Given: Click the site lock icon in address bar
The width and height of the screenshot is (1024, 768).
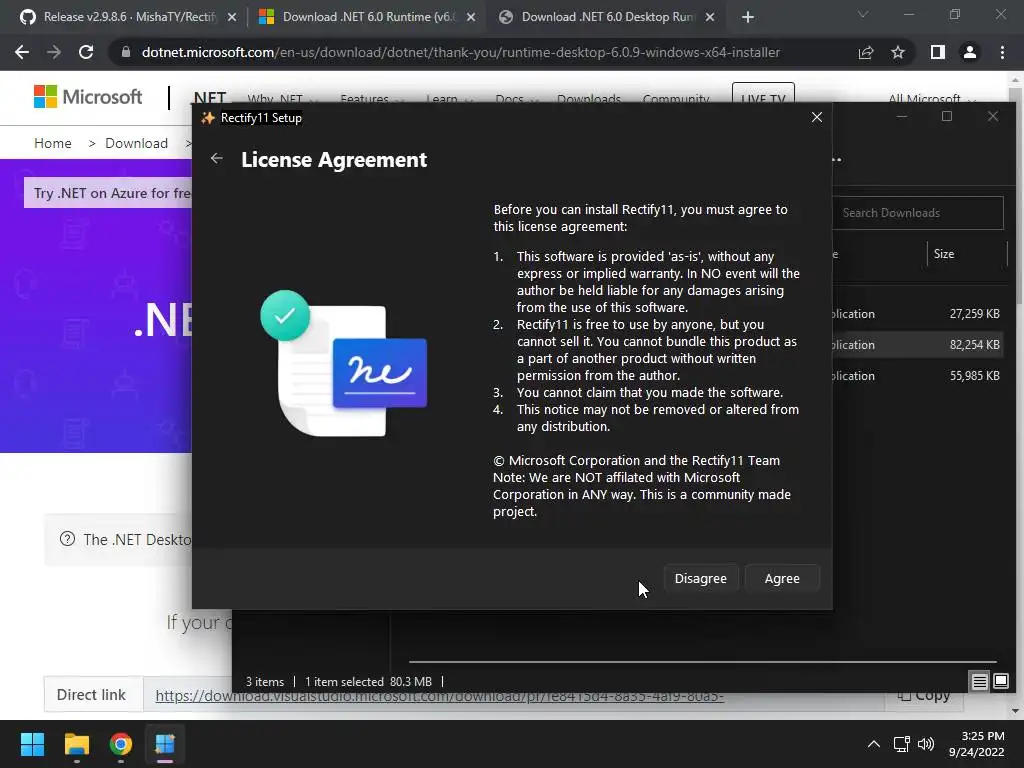Looking at the screenshot, I should click(126, 52).
